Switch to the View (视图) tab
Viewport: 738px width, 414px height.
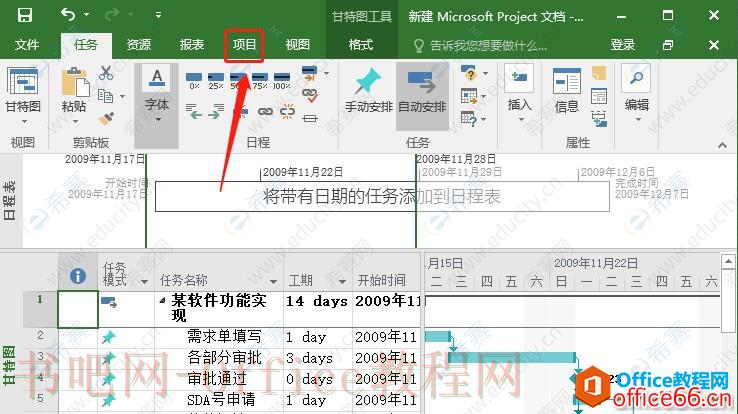297,45
